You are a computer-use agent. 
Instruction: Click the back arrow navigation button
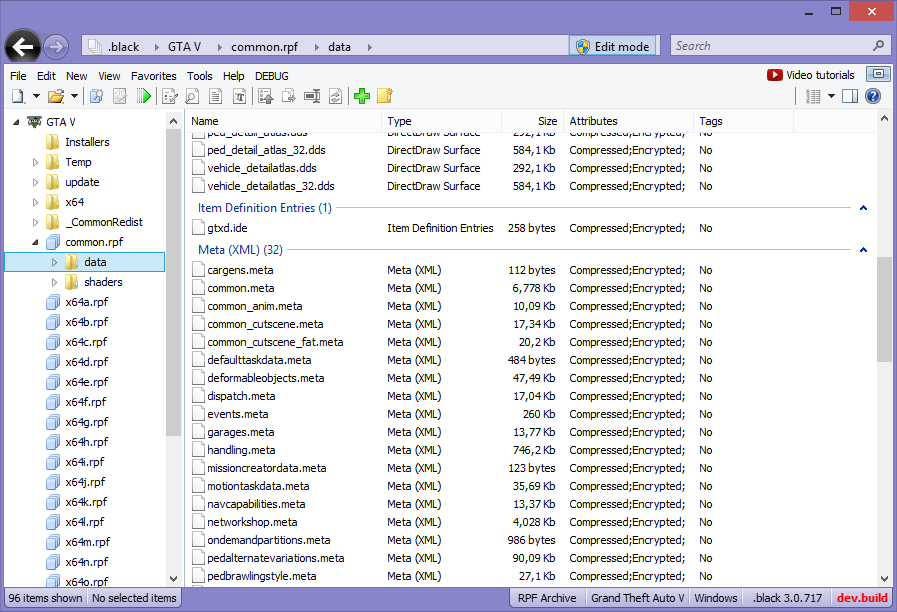[23, 46]
